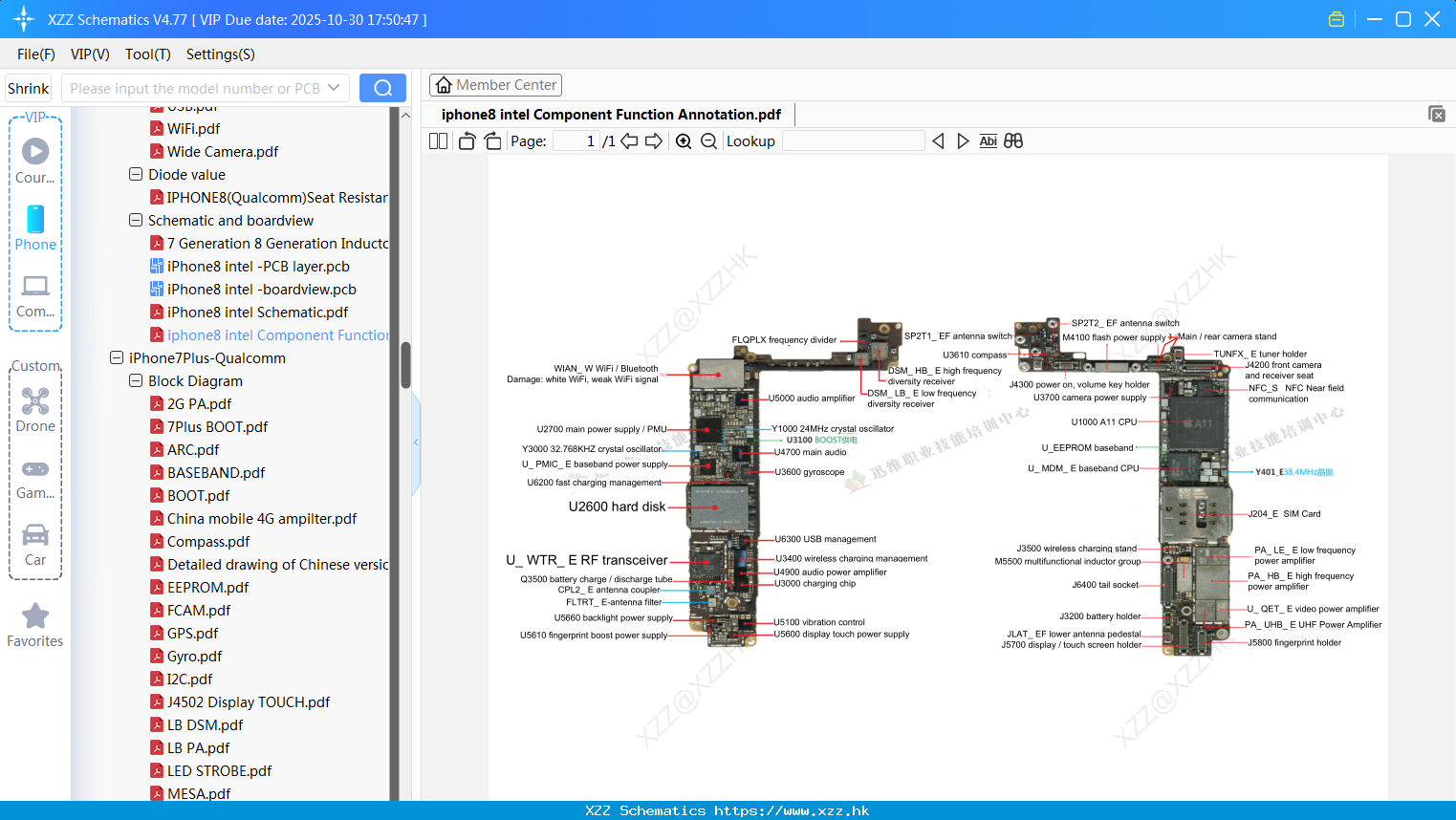Open the Tool menu
This screenshot has width=1456, height=820.
148,54
